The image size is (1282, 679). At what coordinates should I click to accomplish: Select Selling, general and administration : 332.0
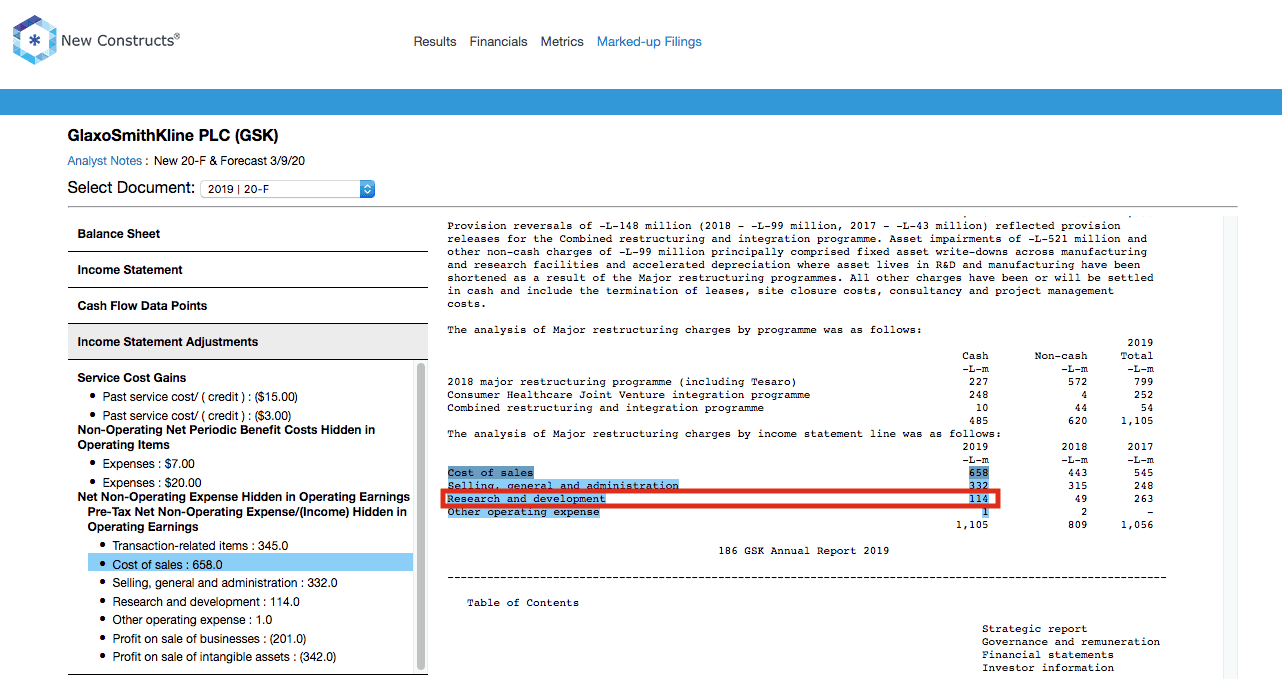click(225, 583)
